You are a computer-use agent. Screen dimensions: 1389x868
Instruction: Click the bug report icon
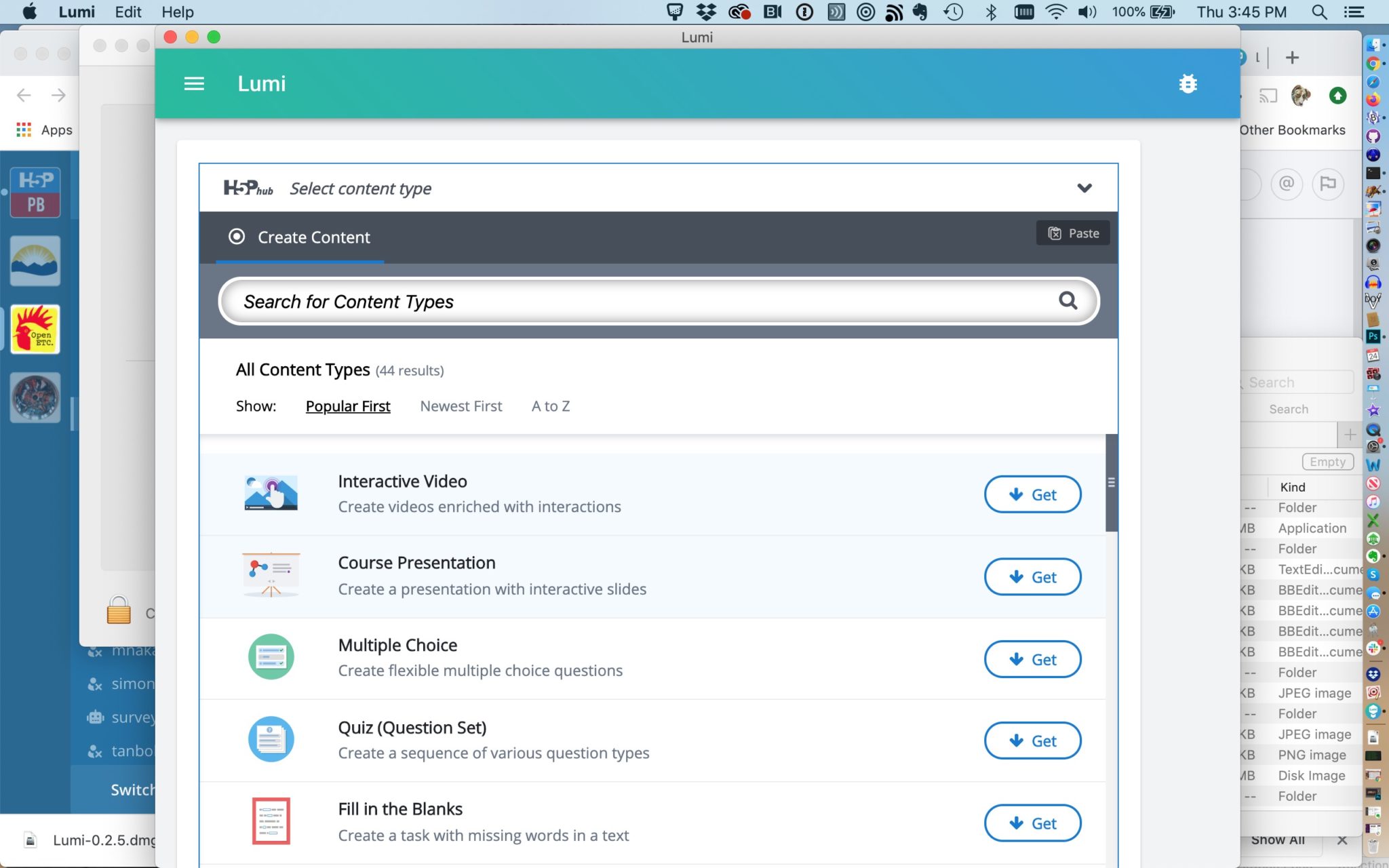pyautogui.click(x=1188, y=83)
